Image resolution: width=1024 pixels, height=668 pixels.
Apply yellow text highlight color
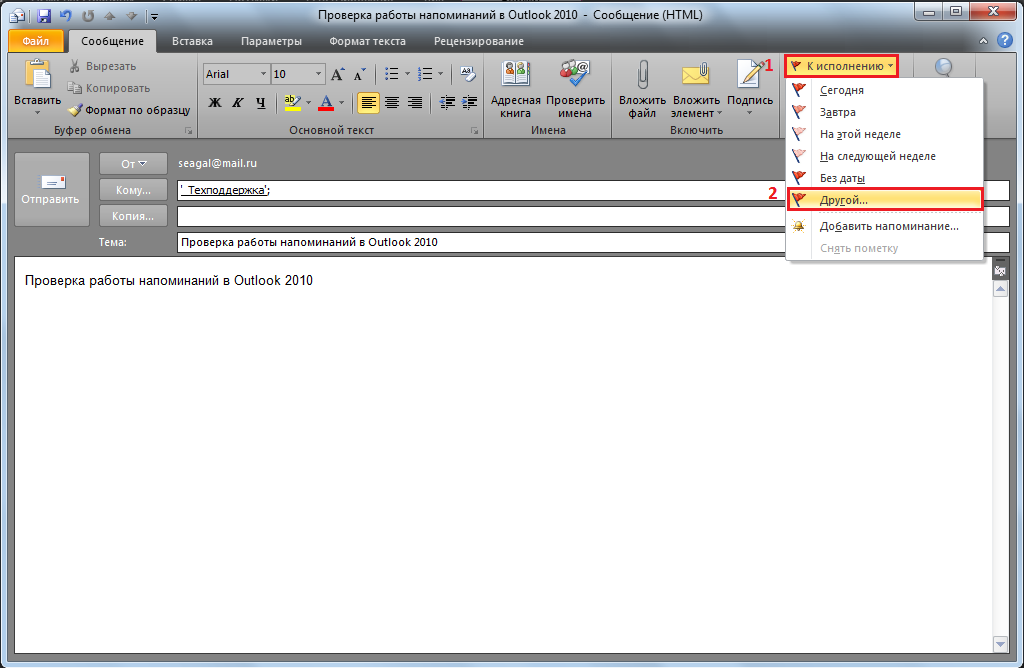pyautogui.click(x=292, y=103)
